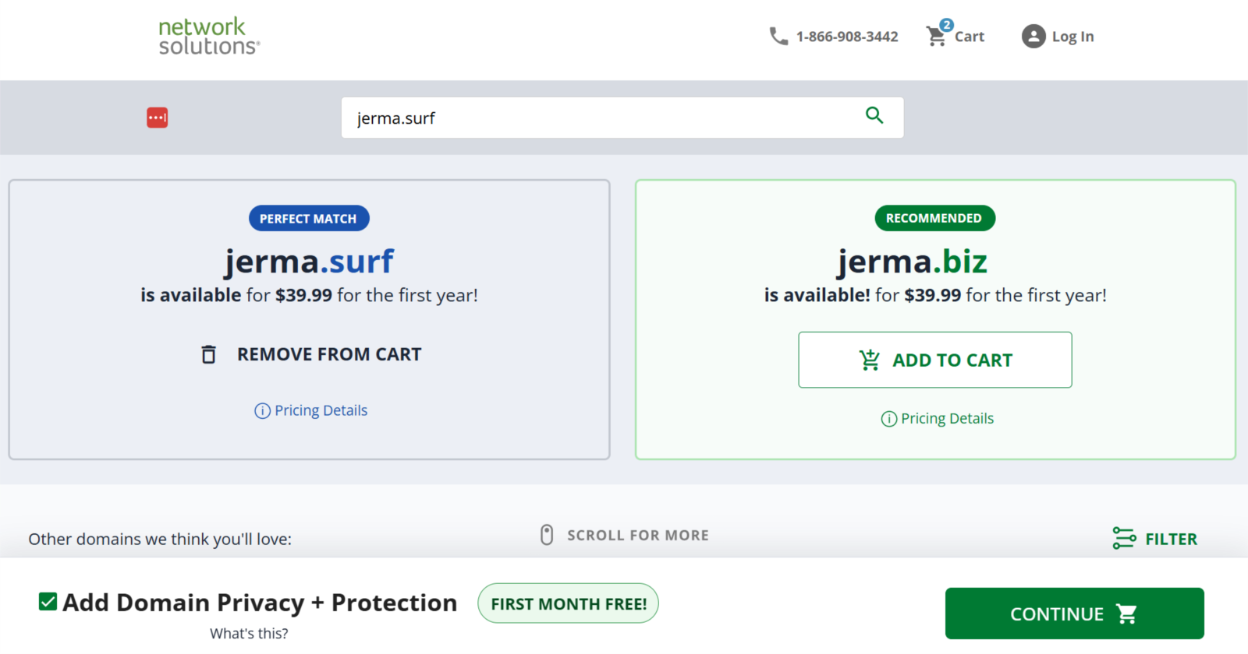This screenshot has height=654, width=1248.
Task: Open Pricing Details info icon under jerma.biz
Action: [888, 418]
